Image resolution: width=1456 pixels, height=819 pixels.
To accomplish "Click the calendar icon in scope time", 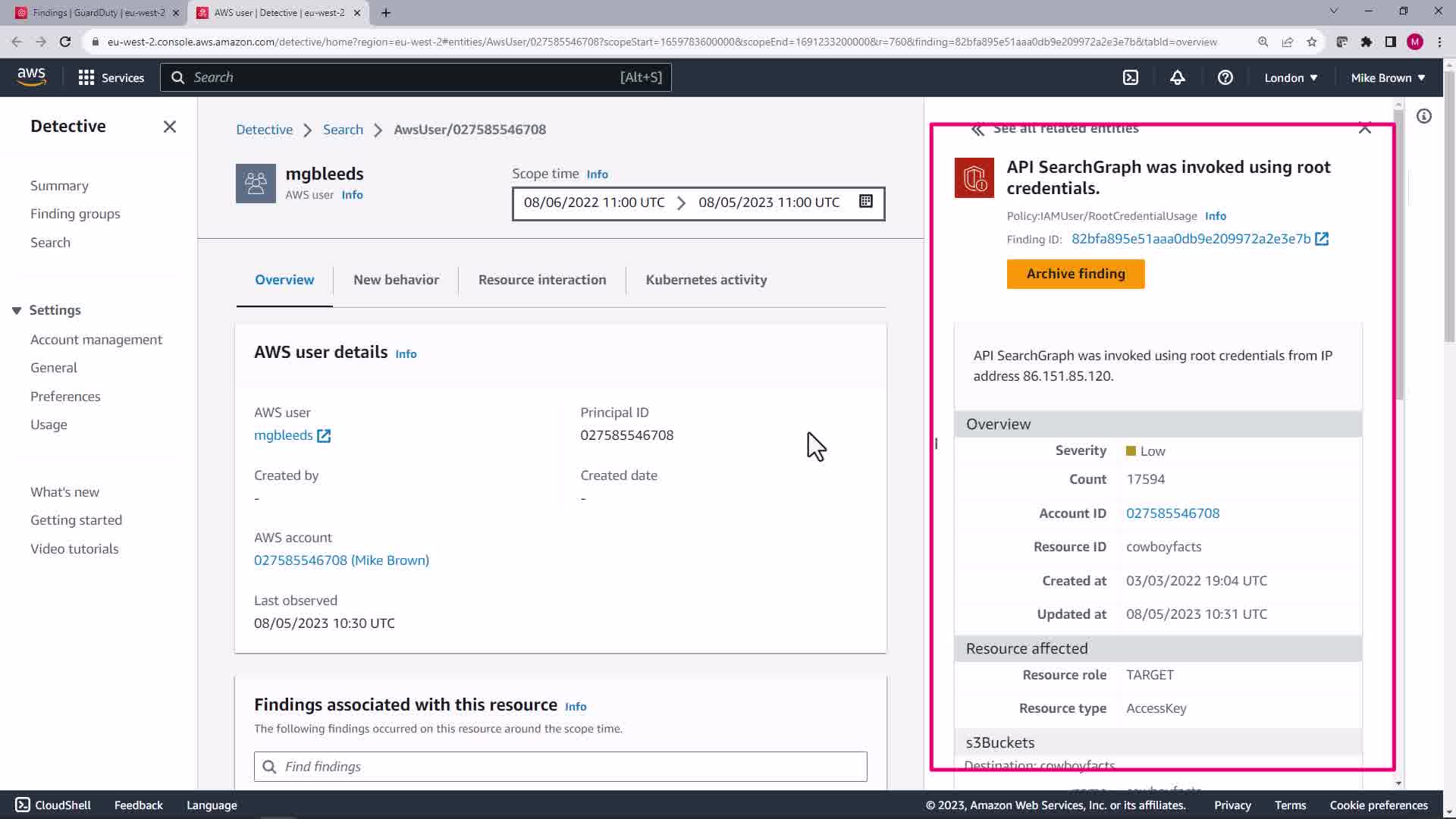I will [865, 202].
